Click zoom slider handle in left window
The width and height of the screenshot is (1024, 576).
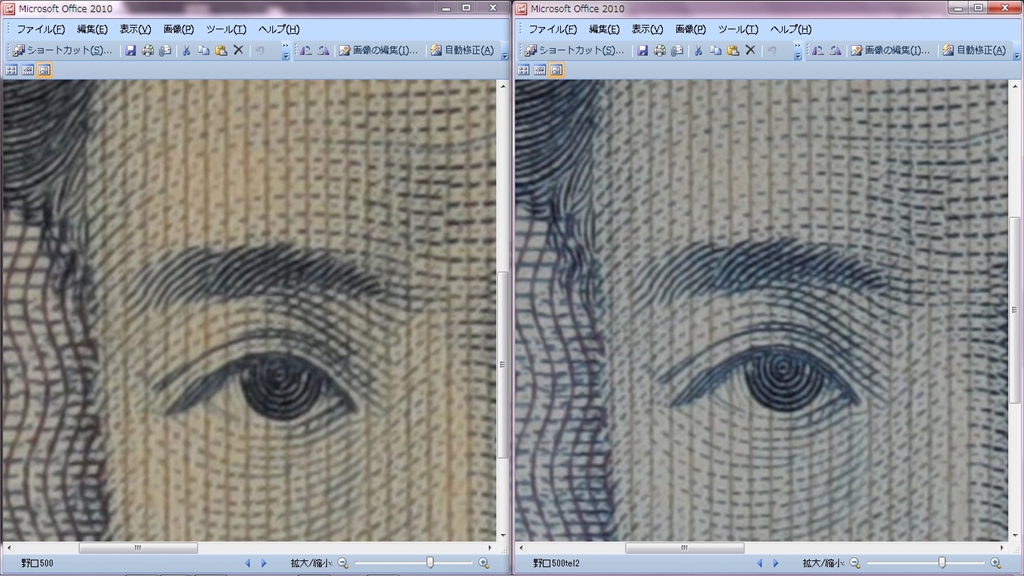(430, 563)
